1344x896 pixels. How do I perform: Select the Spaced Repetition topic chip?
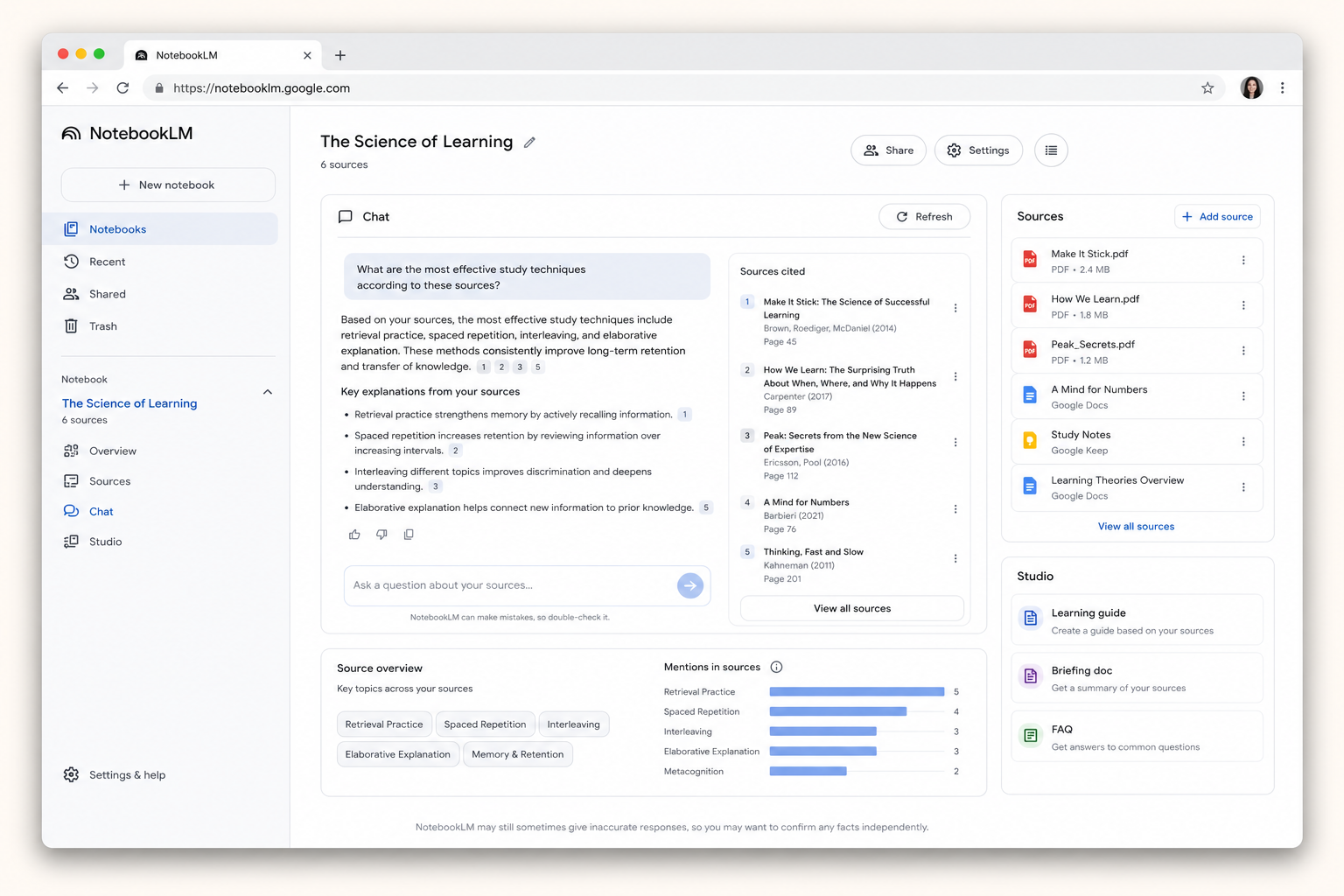[485, 724]
